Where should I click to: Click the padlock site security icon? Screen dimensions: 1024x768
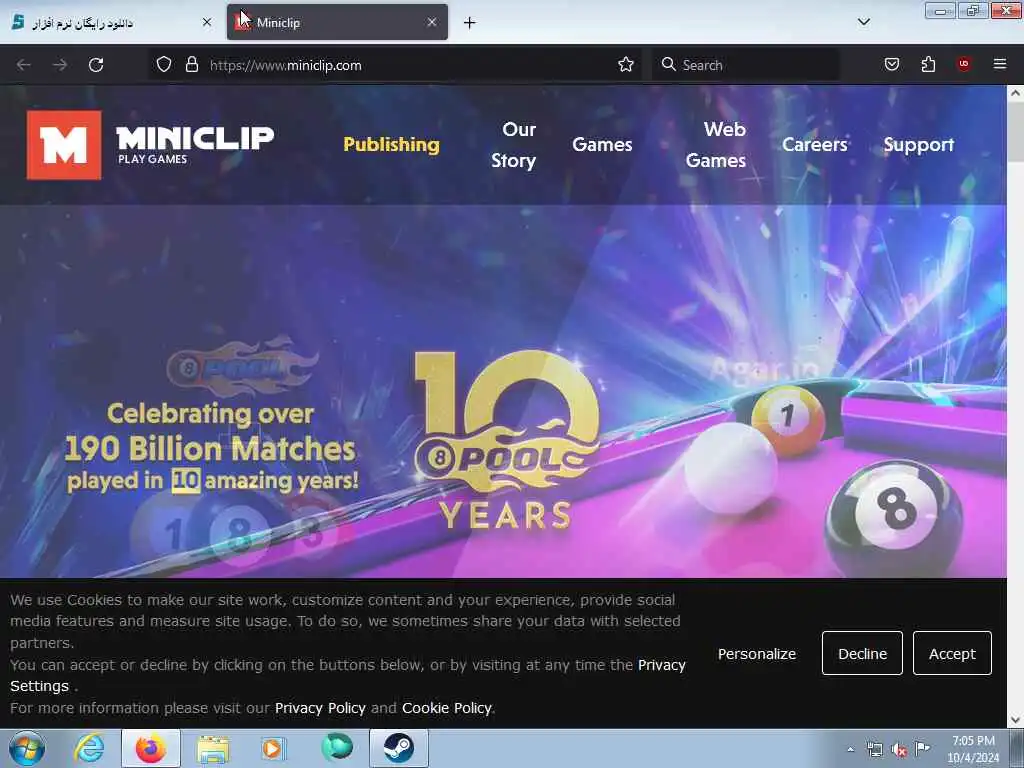tap(191, 65)
